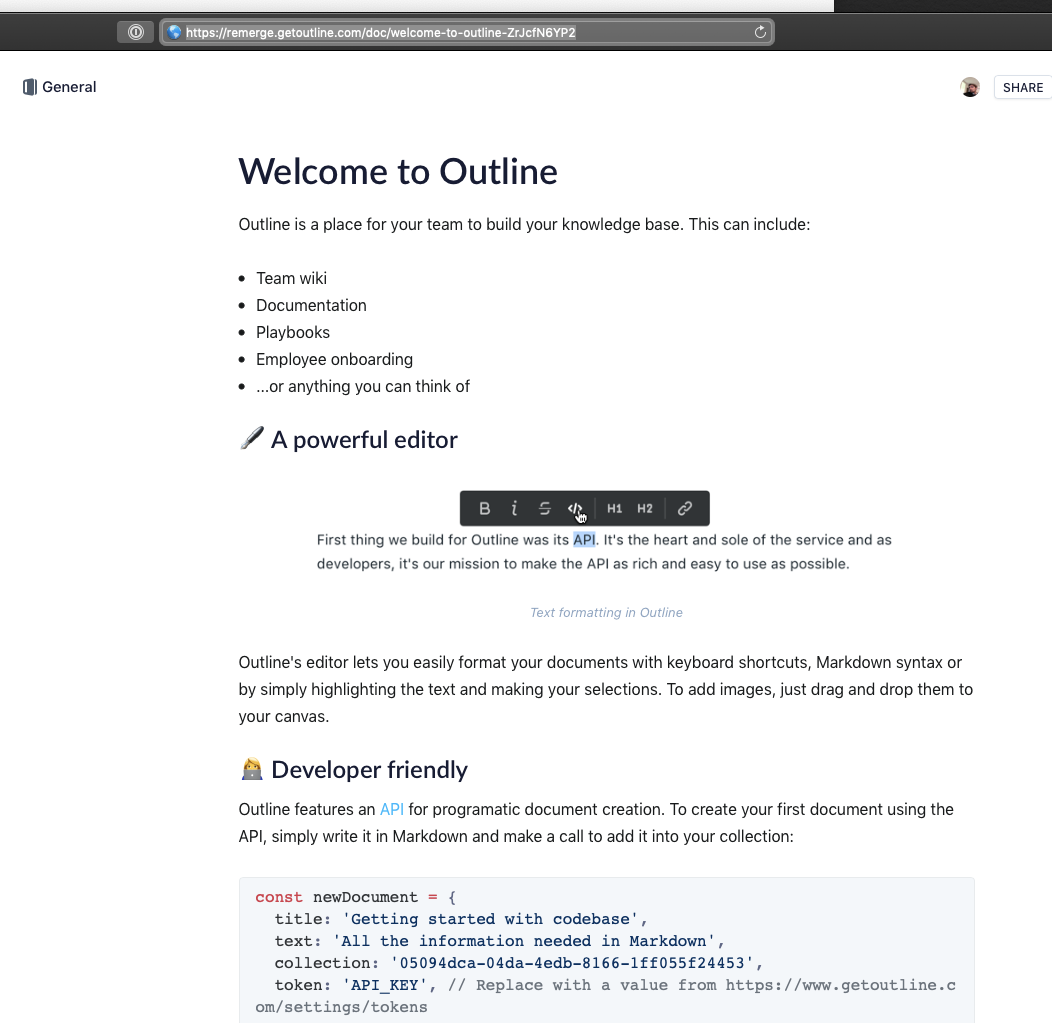Click the 'Developer friendly' heading
This screenshot has width=1052, height=1023.
click(369, 769)
